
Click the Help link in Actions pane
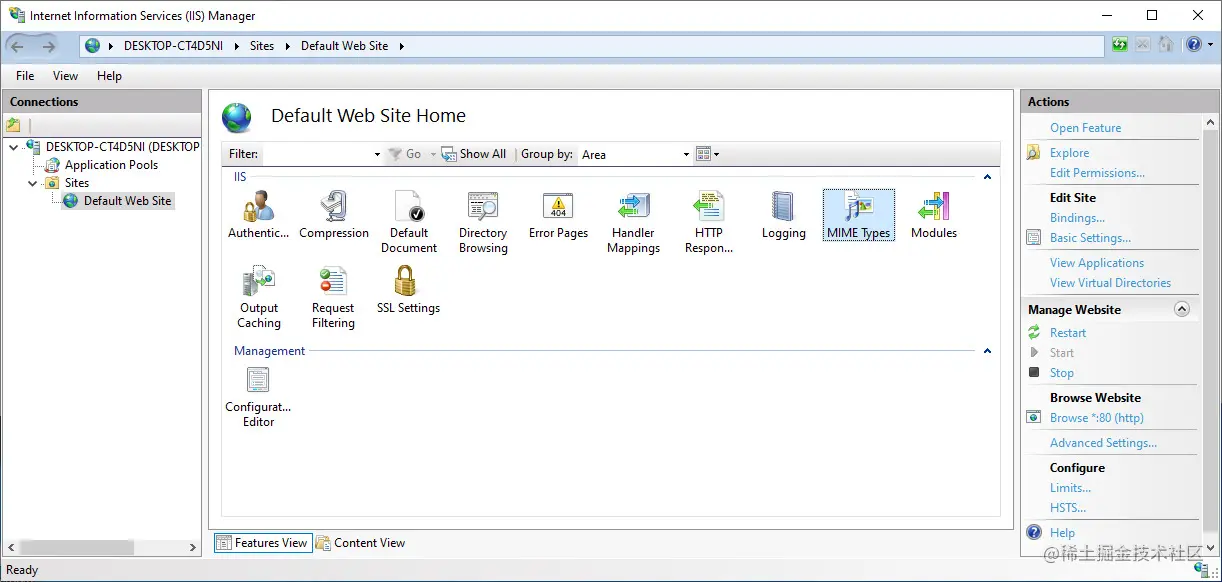[x=1062, y=533]
